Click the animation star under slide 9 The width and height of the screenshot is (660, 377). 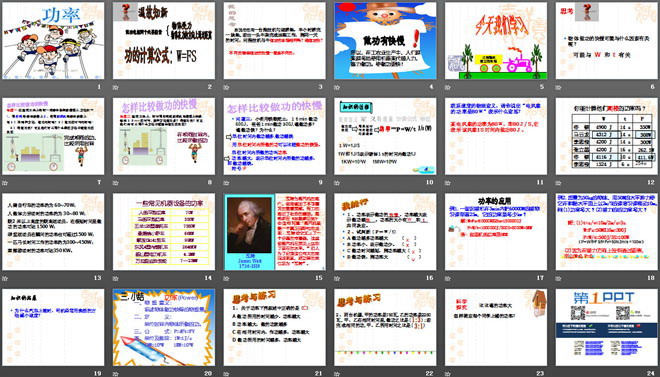pyautogui.click(x=226, y=183)
